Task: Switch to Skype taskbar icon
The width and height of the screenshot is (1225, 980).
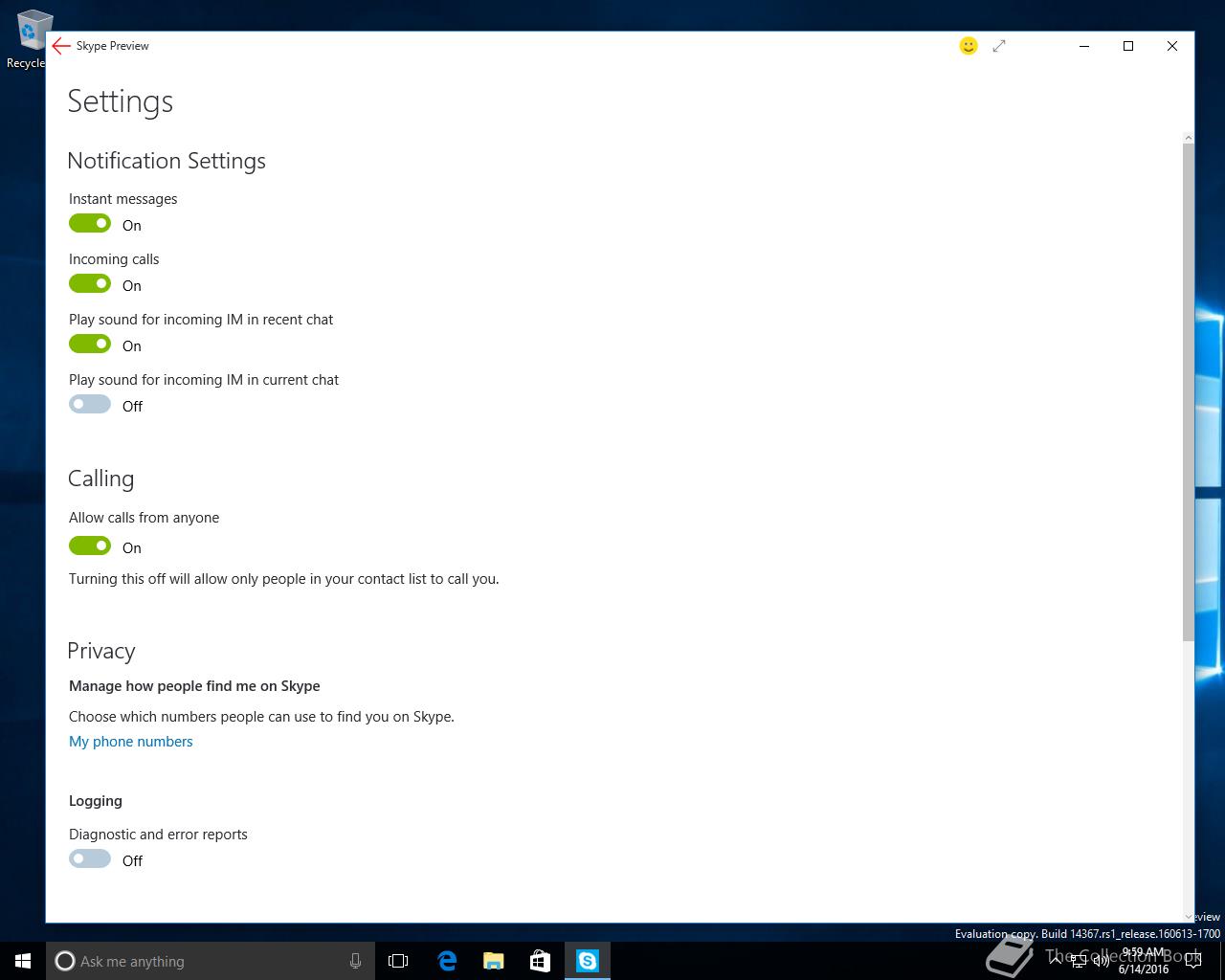Action: (x=588, y=961)
